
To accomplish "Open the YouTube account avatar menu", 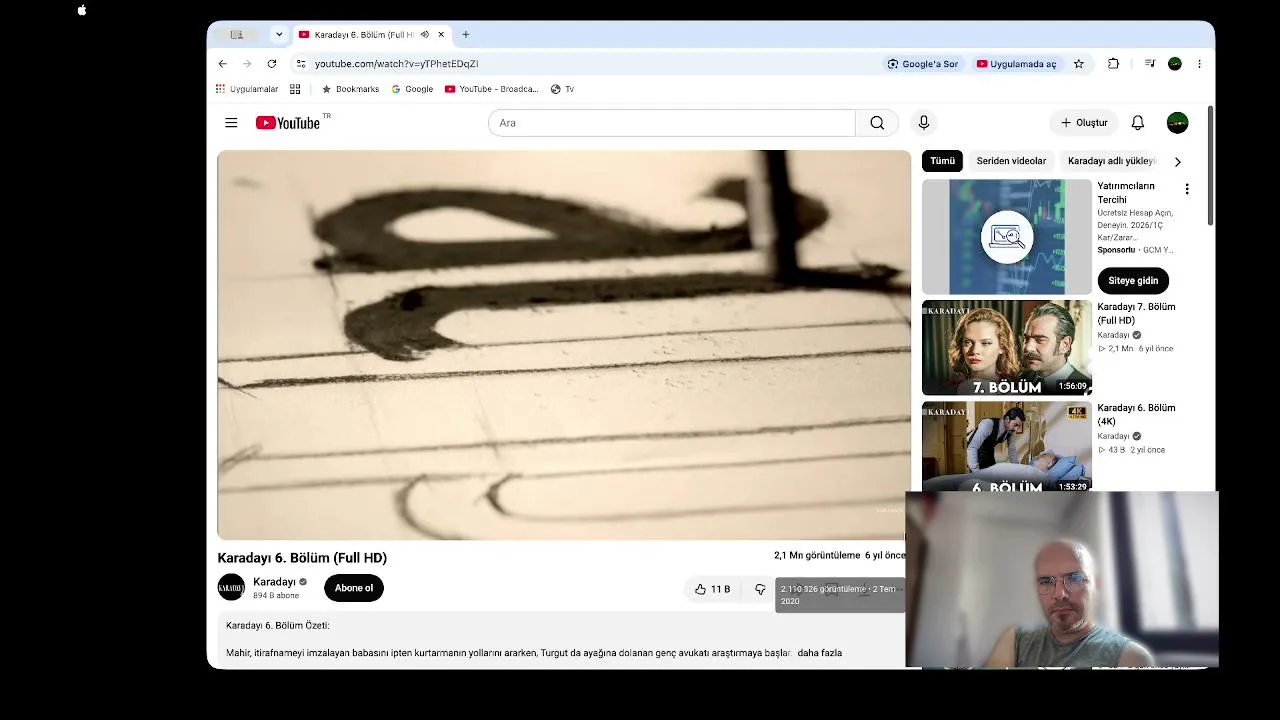I will [1177, 123].
